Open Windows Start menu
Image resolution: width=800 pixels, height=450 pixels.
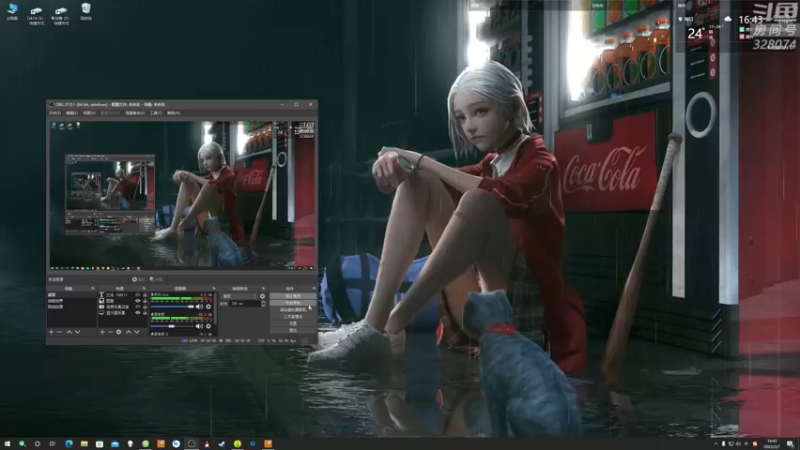(7, 444)
